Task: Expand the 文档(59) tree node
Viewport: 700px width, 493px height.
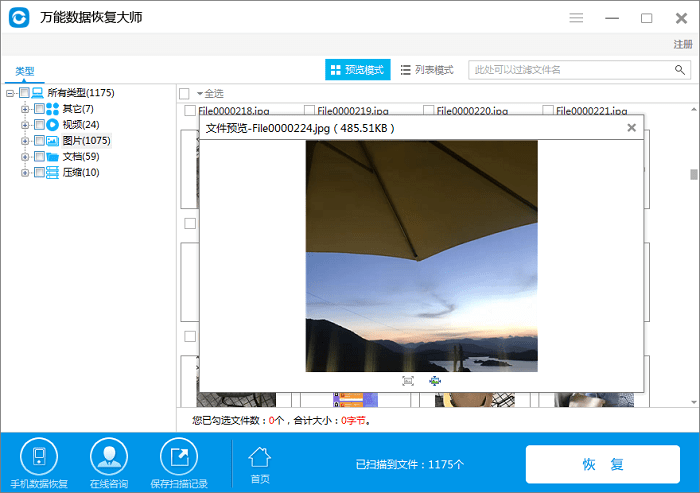Action: [25, 157]
